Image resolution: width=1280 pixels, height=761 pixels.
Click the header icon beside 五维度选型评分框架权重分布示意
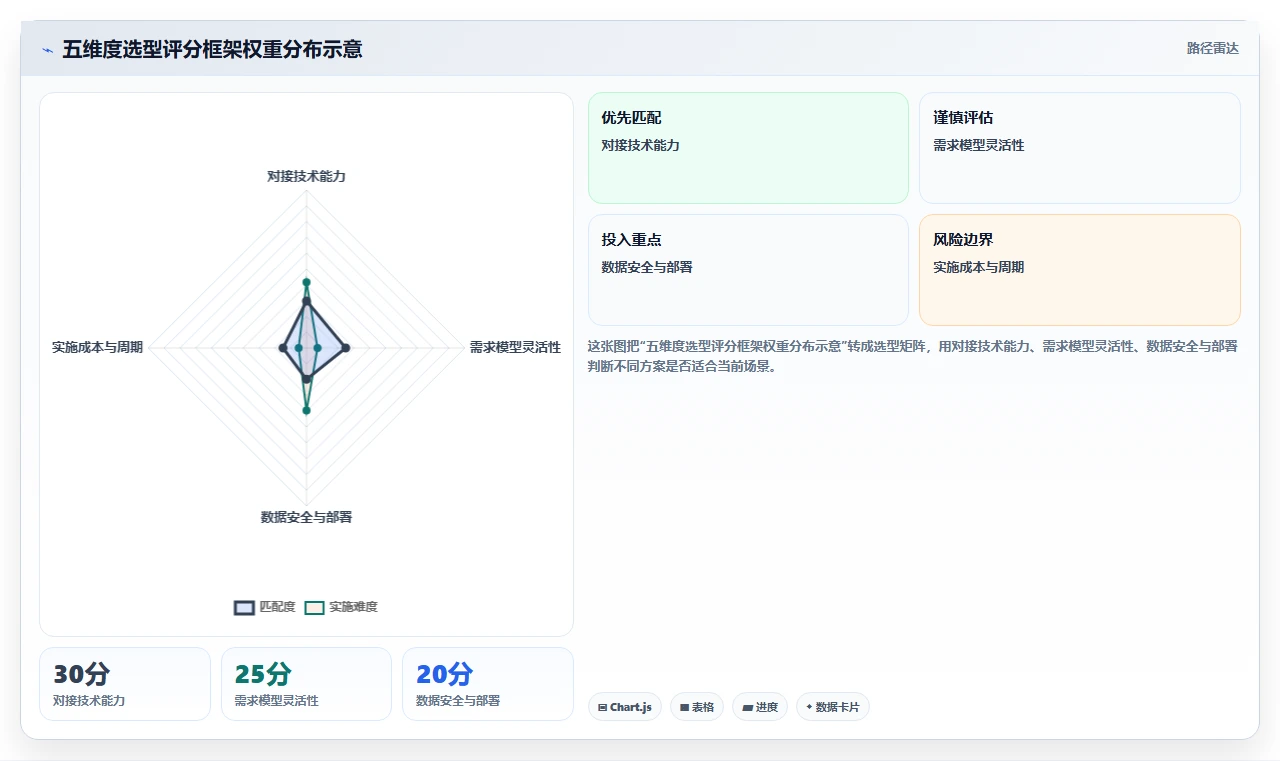(x=47, y=49)
